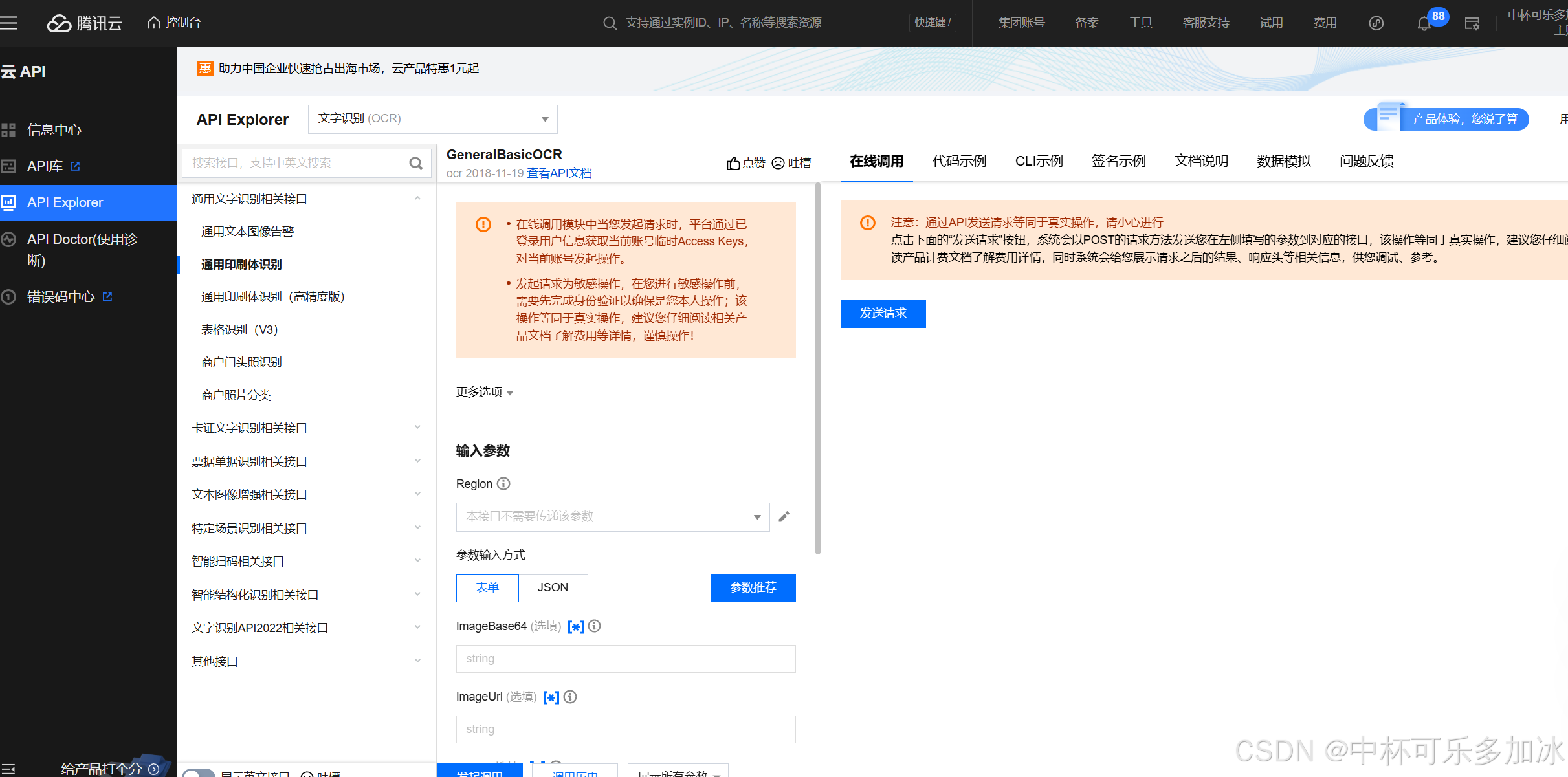
Task: Click Region info icon
Action: click(x=503, y=483)
